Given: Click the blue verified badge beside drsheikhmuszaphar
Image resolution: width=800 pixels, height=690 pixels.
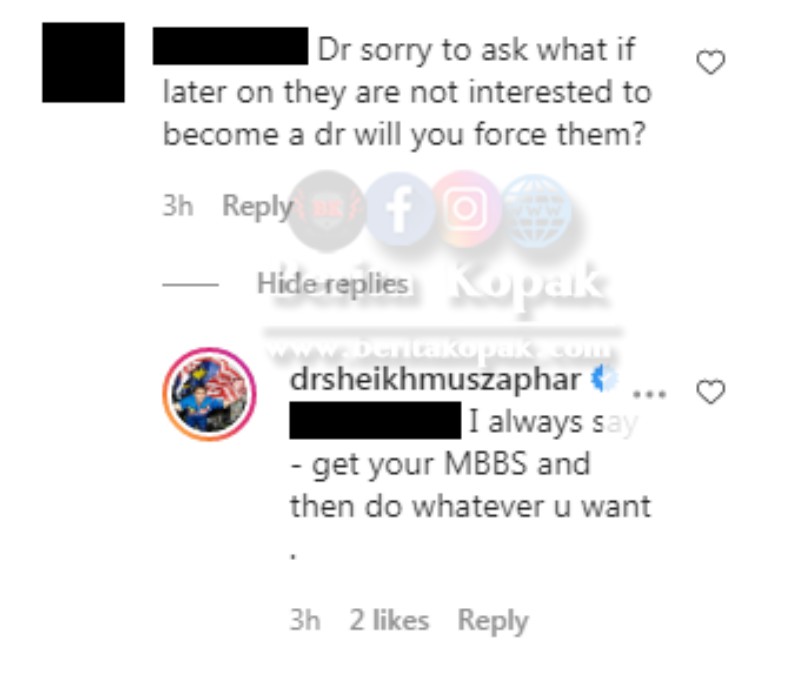Looking at the screenshot, I should tap(604, 379).
